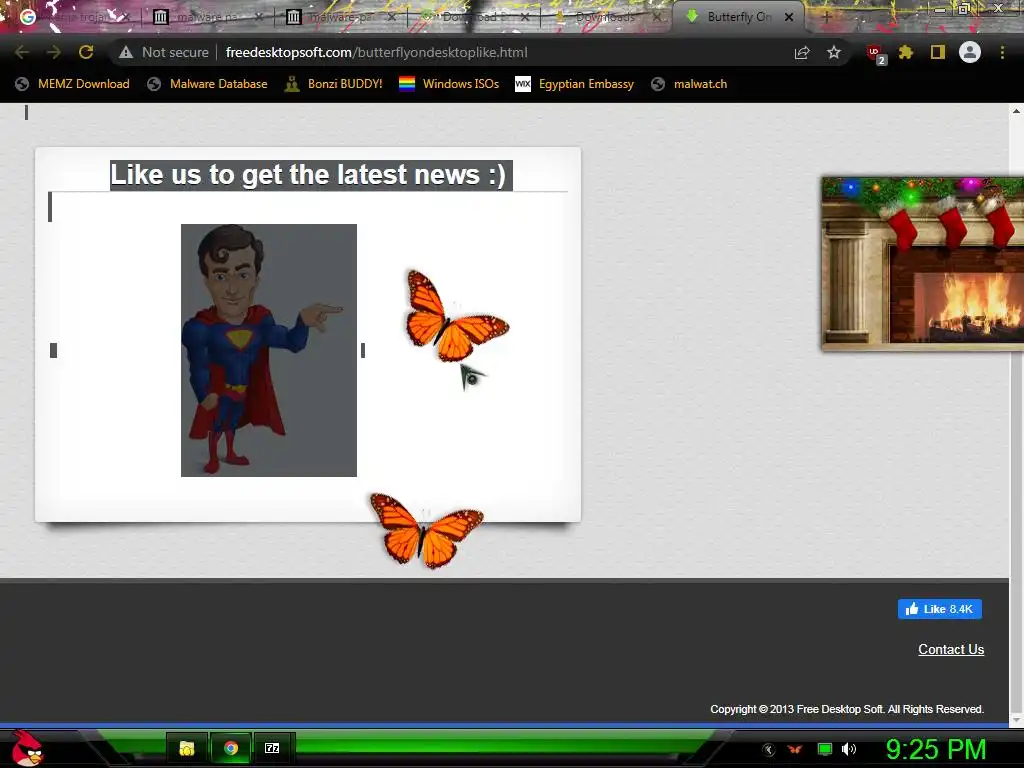1024x768 pixels.
Task: Open Windows ISOs bookmark
Action: (x=449, y=84)
